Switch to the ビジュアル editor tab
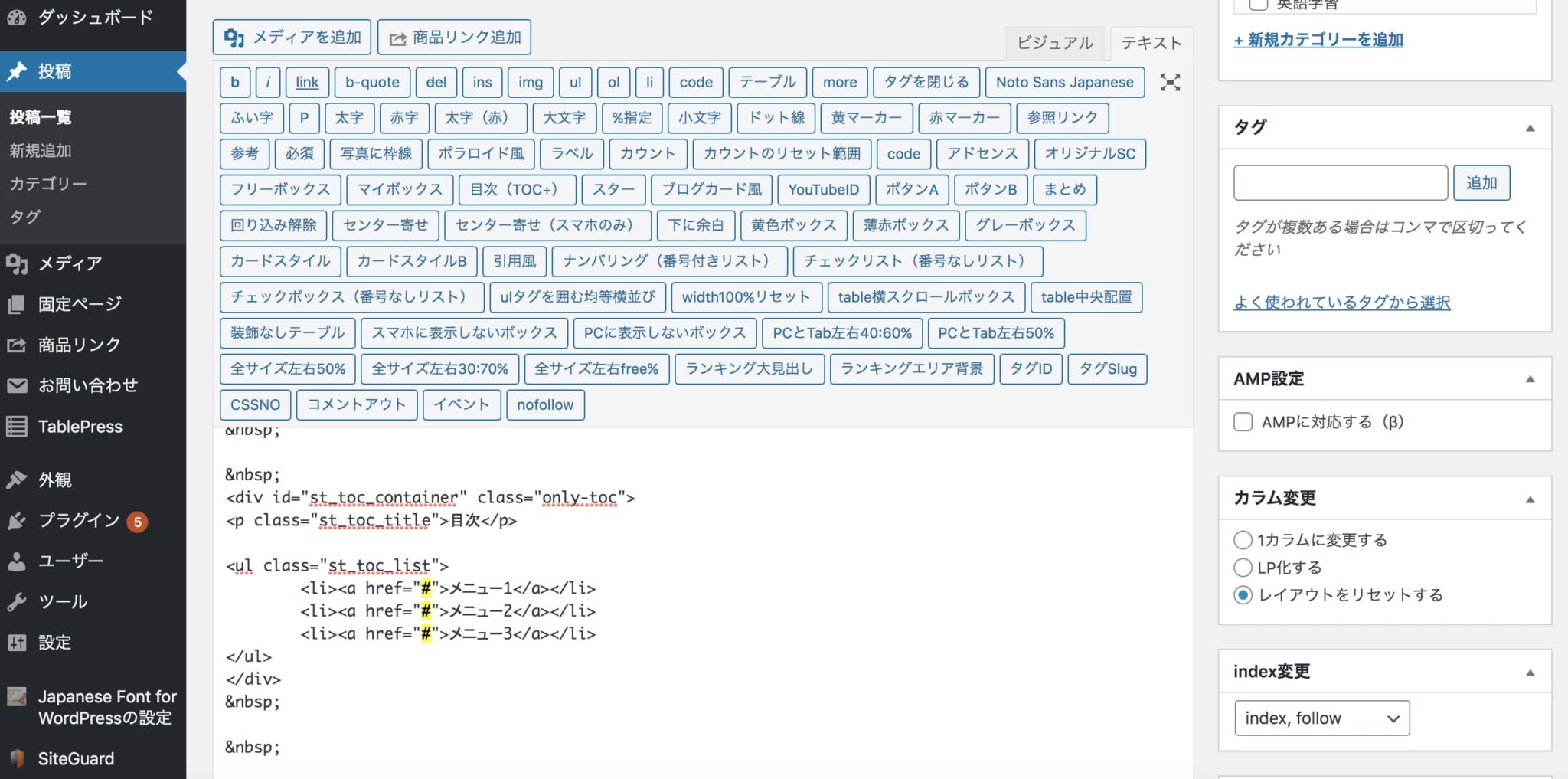 1056,43
